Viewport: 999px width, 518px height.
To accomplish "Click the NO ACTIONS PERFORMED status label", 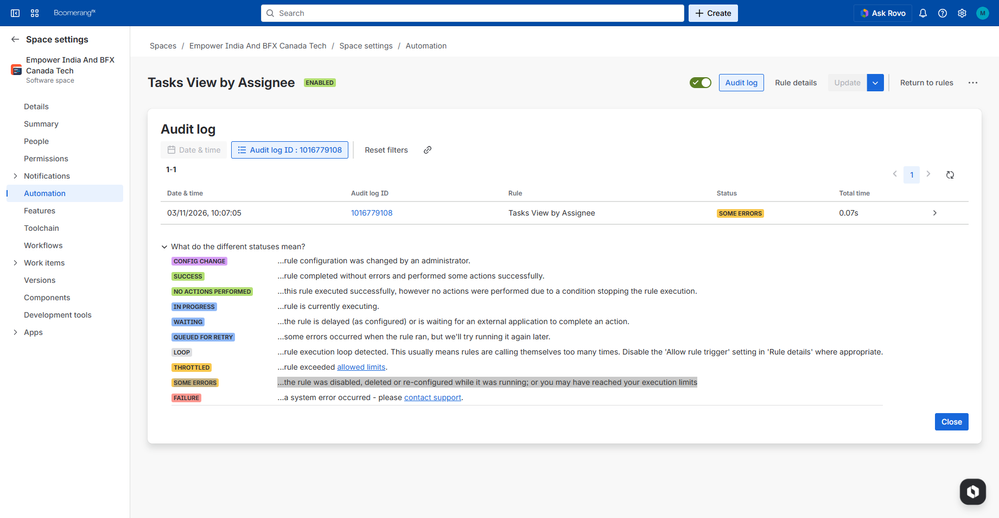I will tap(212, 292).
